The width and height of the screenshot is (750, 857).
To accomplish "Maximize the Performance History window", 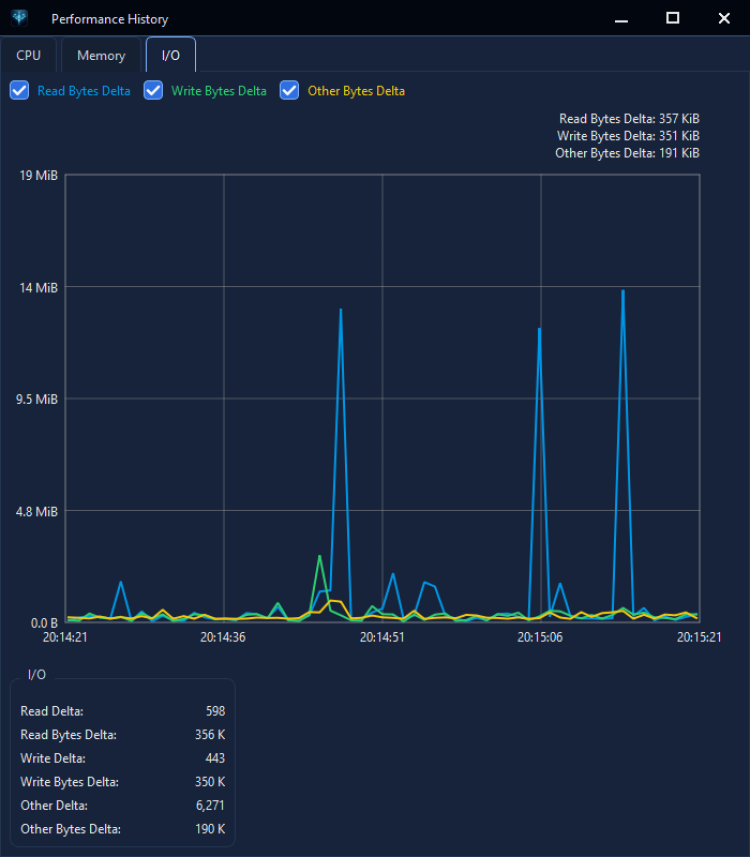I will point(672,19).
